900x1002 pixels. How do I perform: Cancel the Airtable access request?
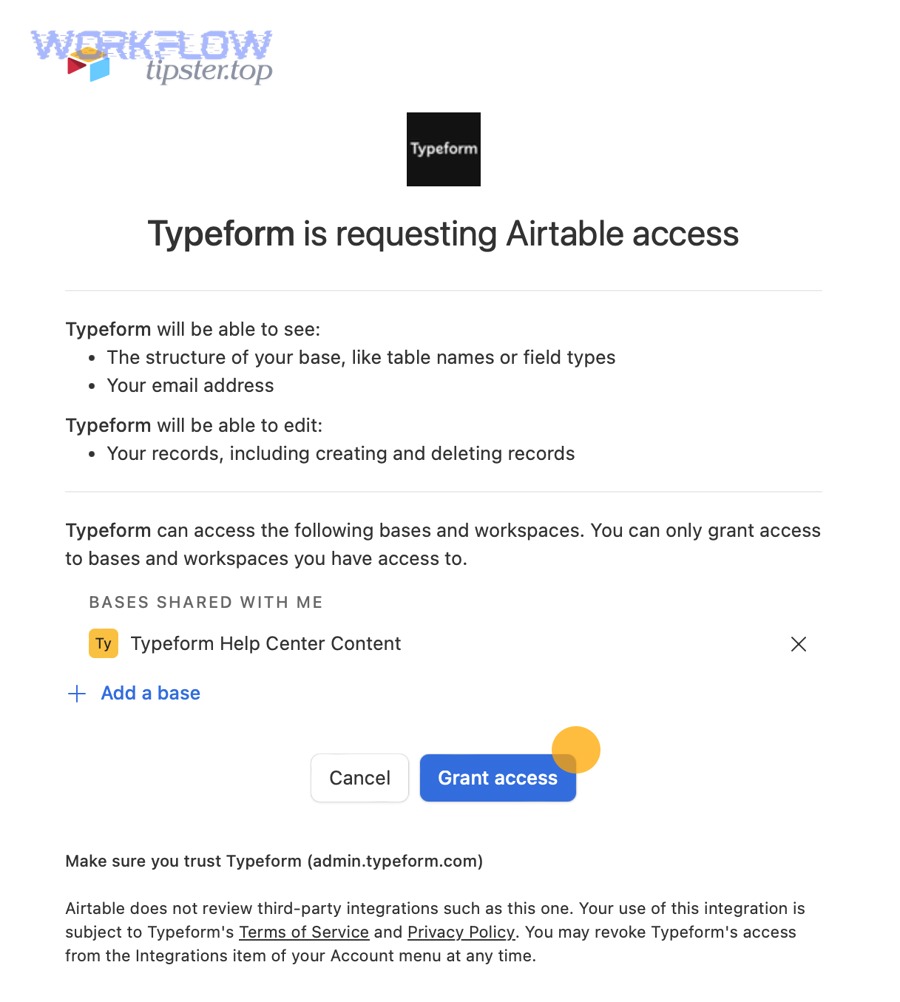359,778
